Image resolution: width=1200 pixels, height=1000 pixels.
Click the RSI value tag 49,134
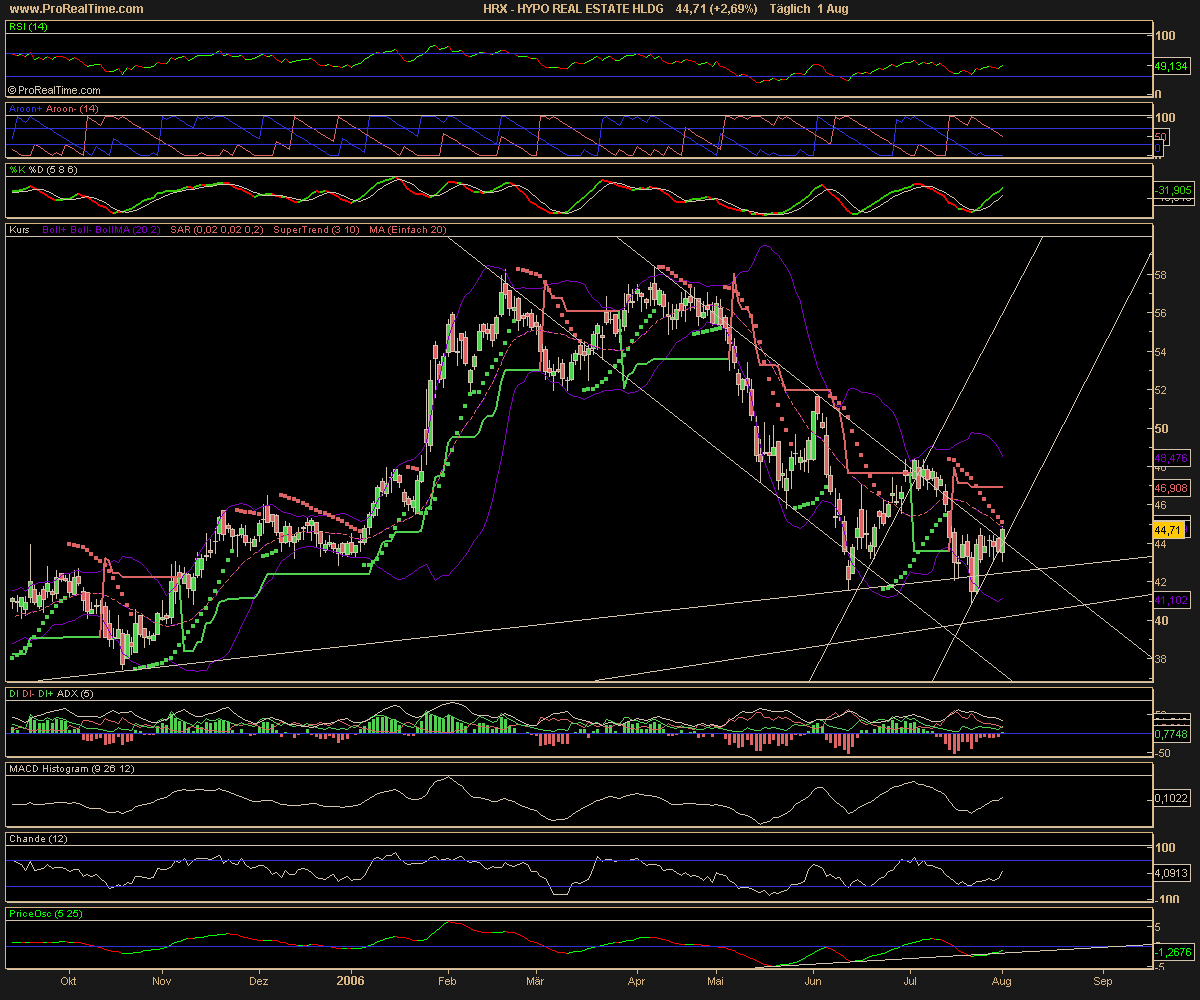1170,66
